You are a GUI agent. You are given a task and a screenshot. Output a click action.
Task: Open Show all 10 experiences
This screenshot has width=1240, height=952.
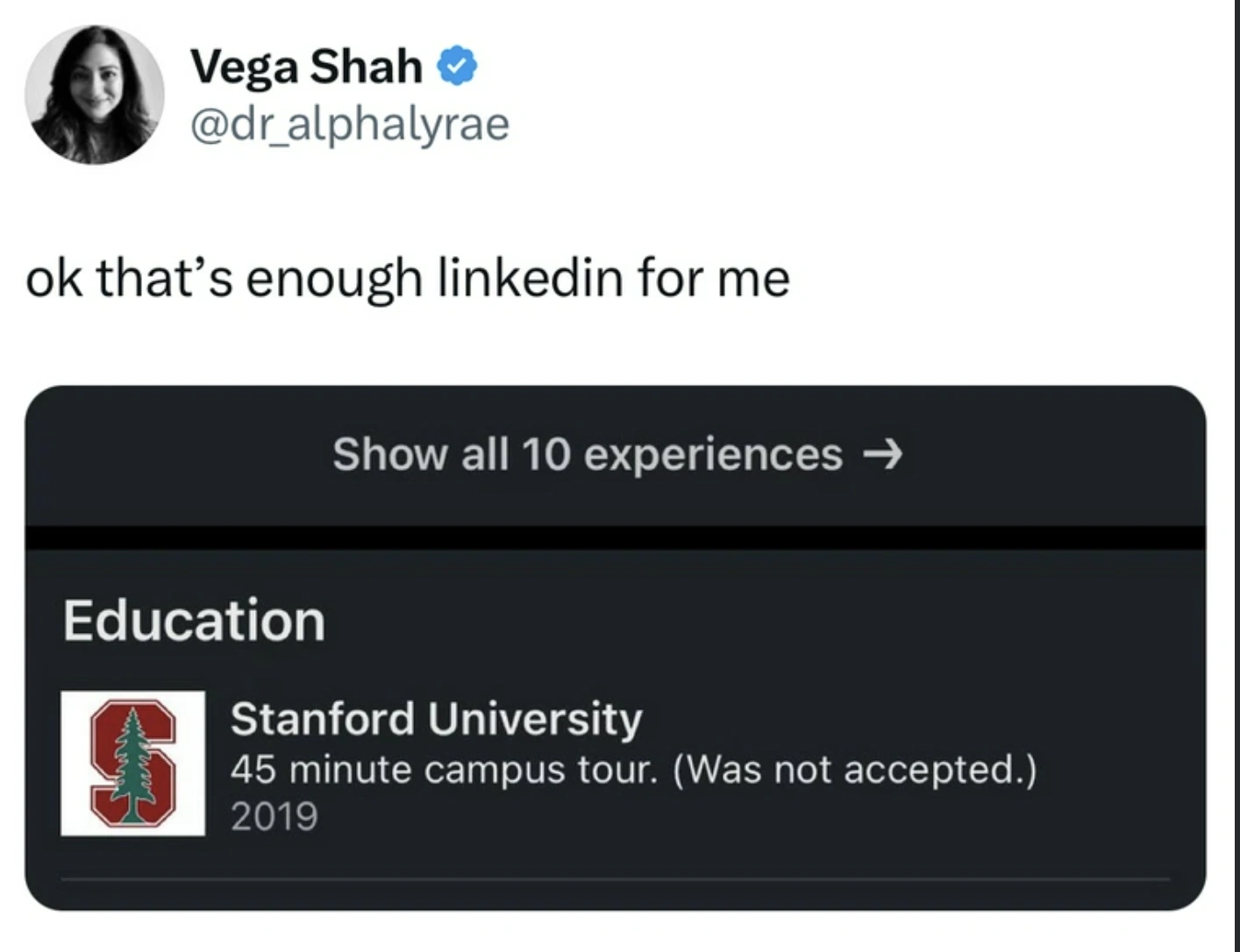(586, 454)
